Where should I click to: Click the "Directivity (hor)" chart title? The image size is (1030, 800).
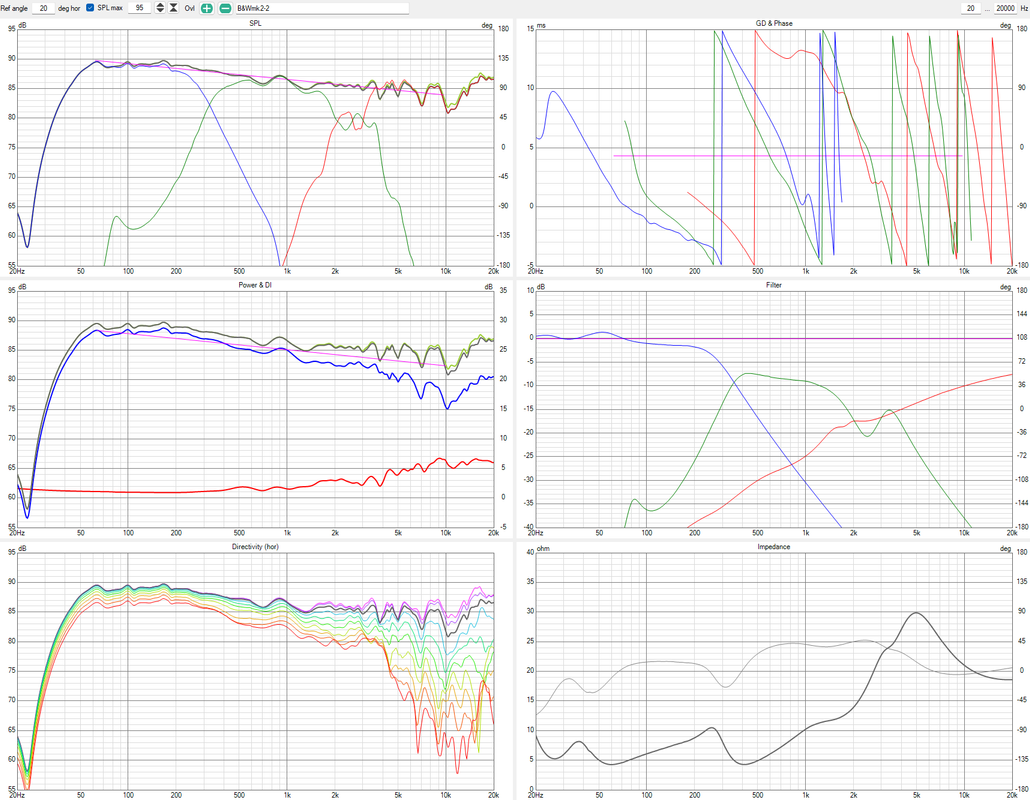255,547
